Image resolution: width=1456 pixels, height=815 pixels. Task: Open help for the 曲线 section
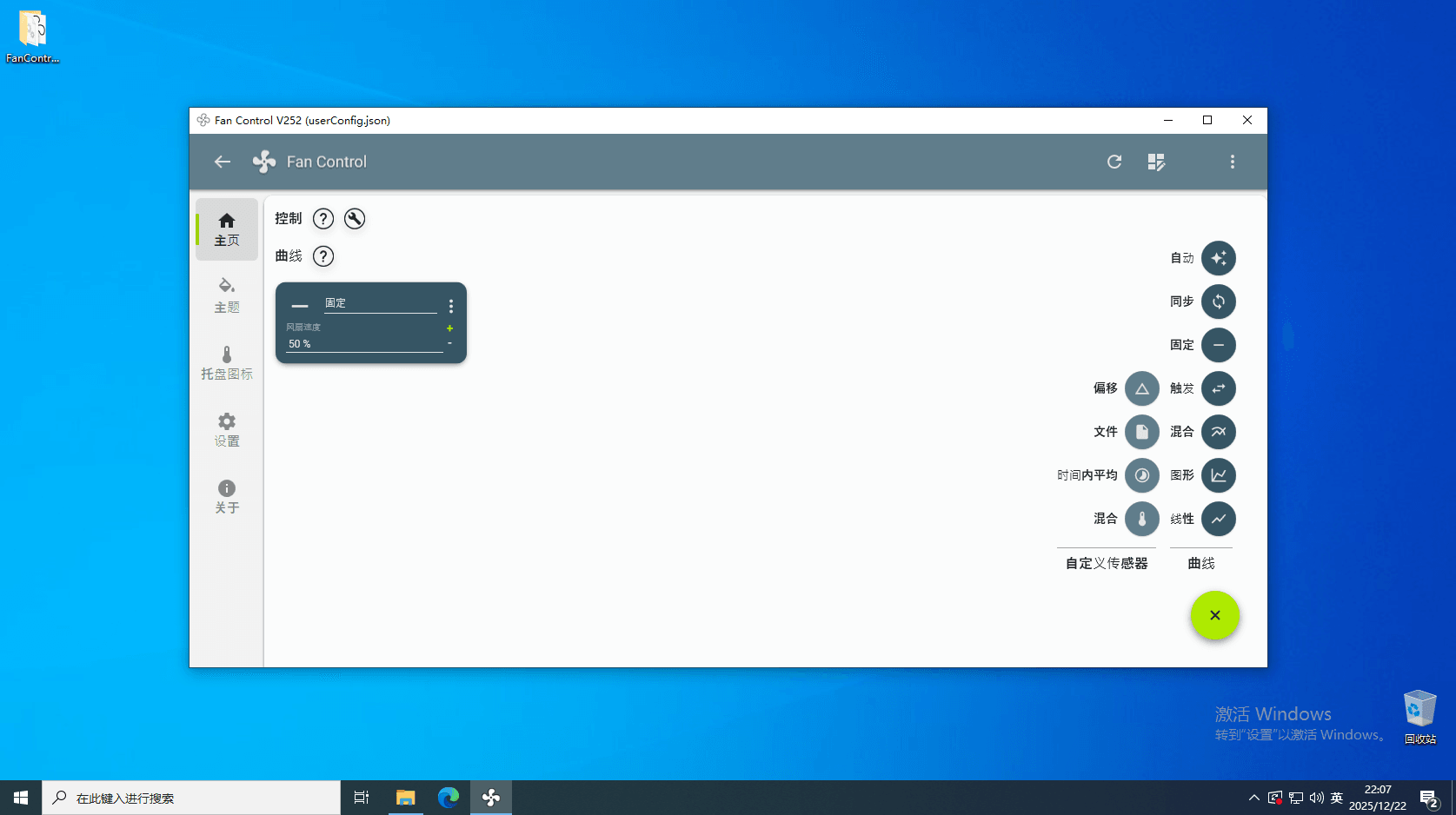pos(322,256)
